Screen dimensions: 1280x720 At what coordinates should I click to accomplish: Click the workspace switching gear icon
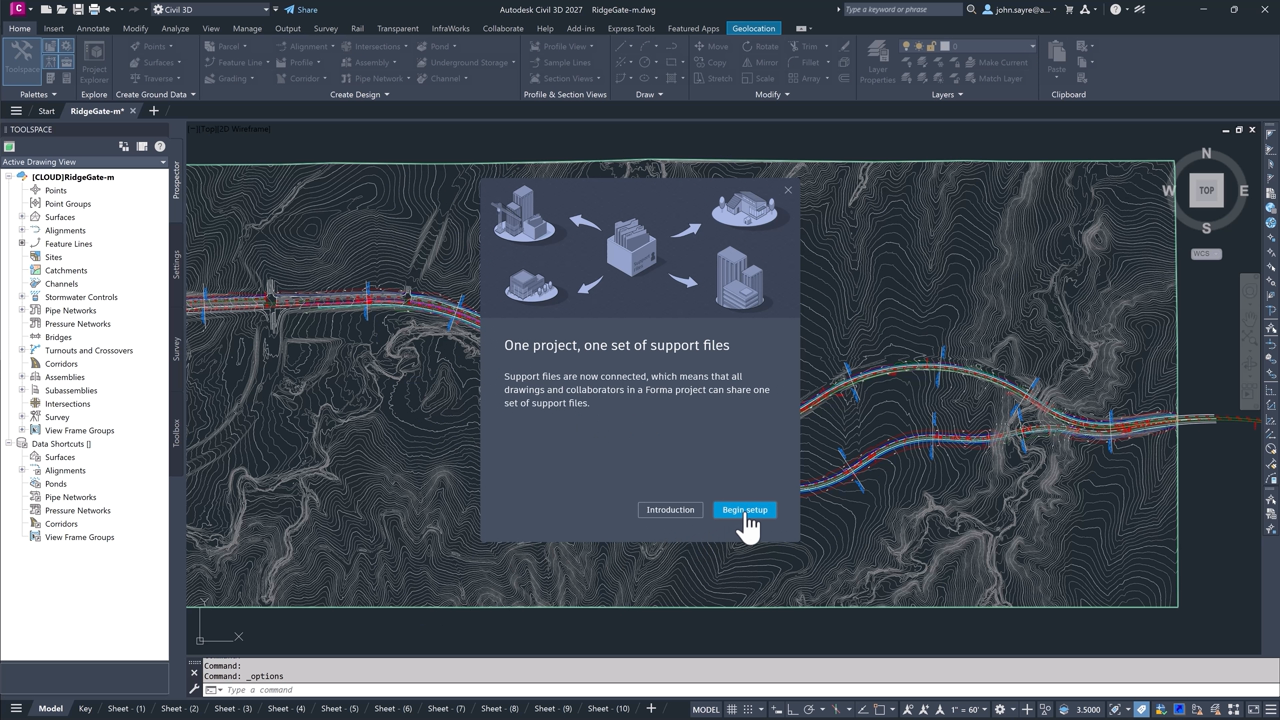[1000, 709]
